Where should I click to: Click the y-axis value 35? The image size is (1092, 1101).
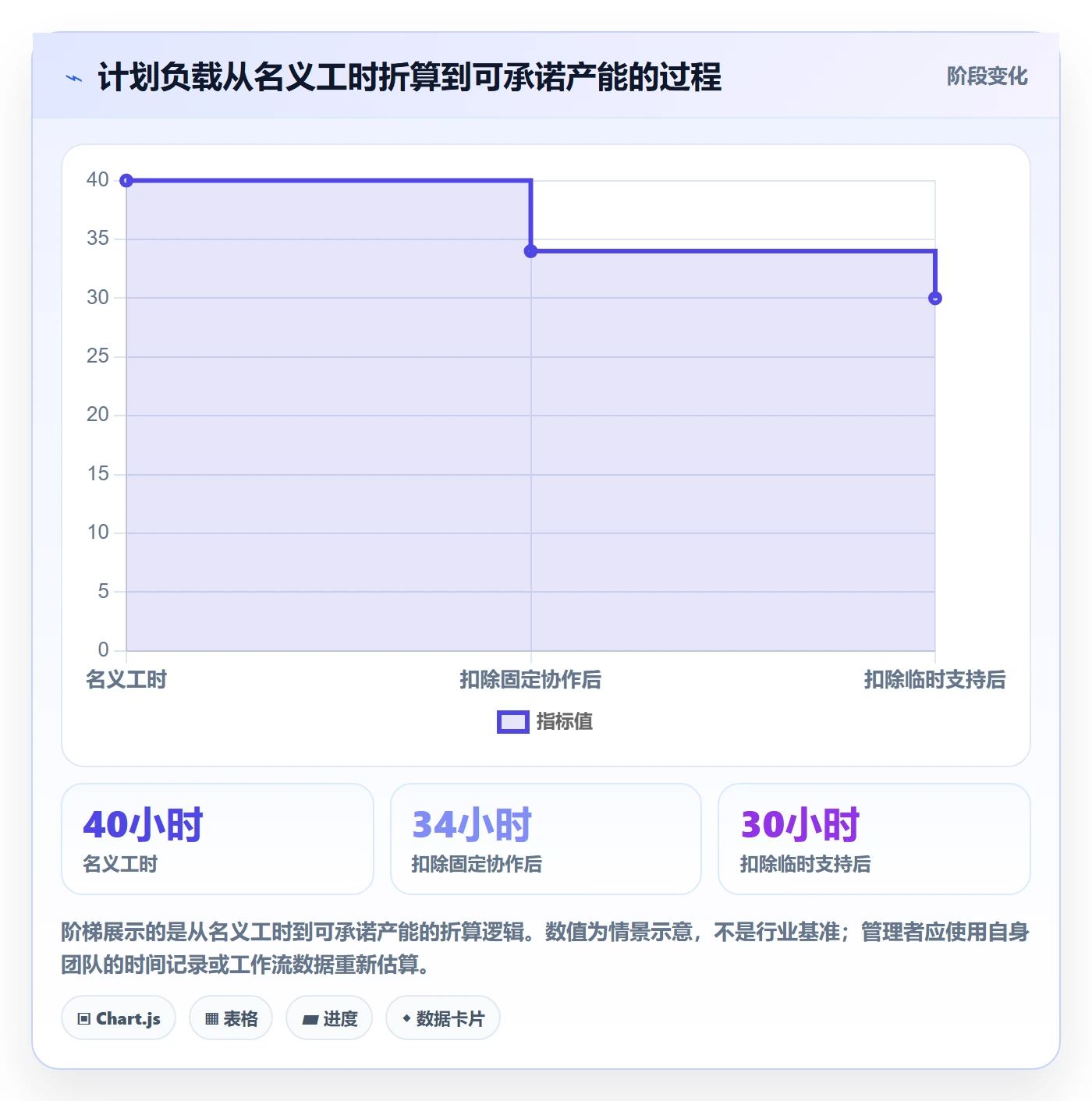pyautogui.click(x=97, y=239)
